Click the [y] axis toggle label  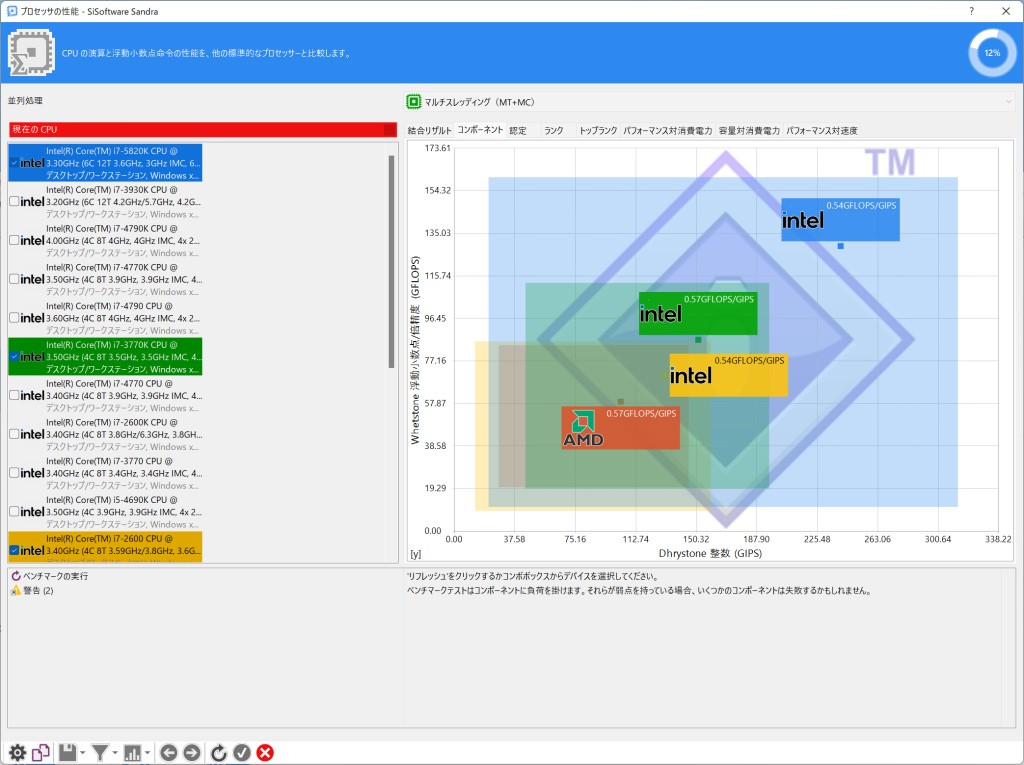[x=415, y=554]
